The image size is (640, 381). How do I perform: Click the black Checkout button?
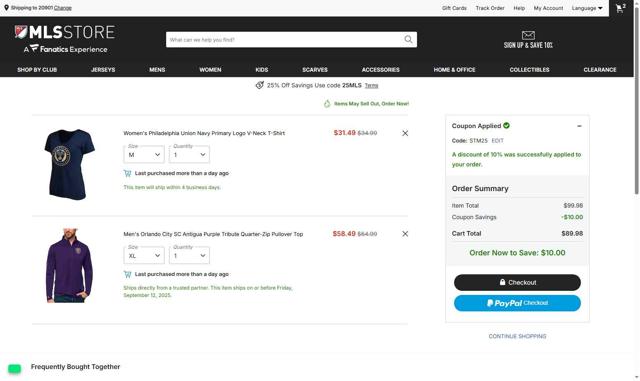(x=517, y=282)
